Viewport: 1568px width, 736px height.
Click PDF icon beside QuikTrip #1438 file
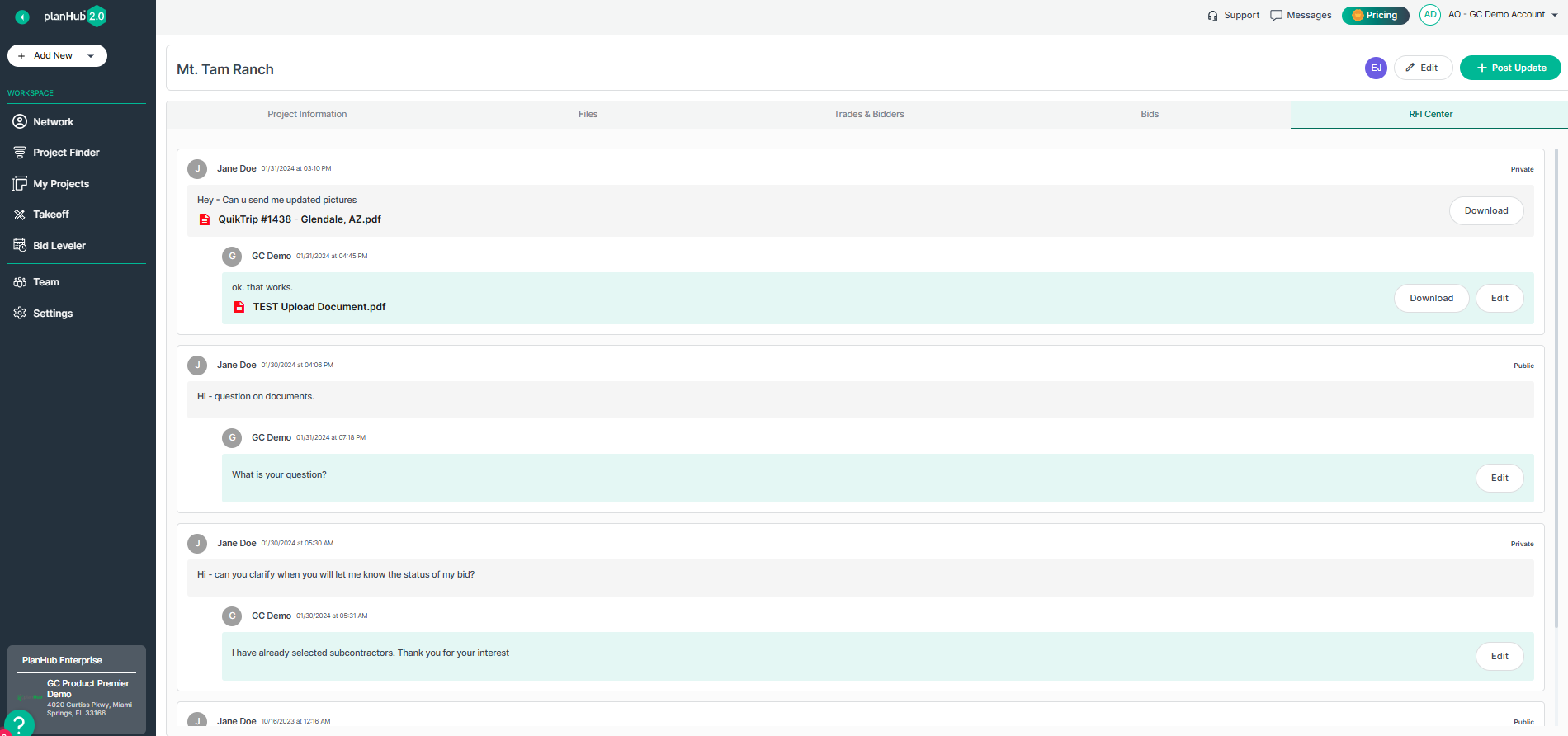[x=205, y=219]
